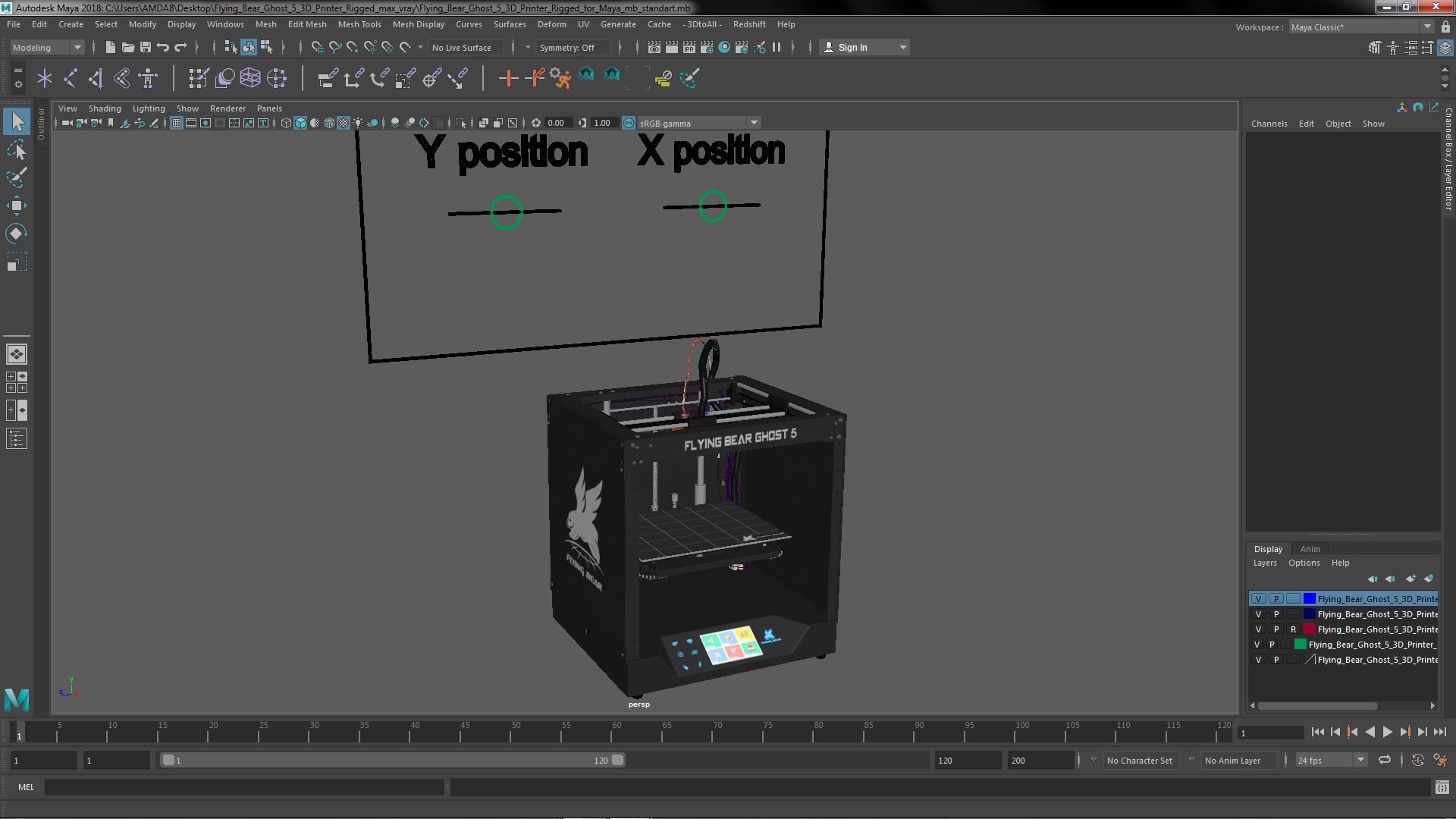The image size is (1456, 819).
Task: Open the Render View clapperboard icon
Action: click(654, 47)
